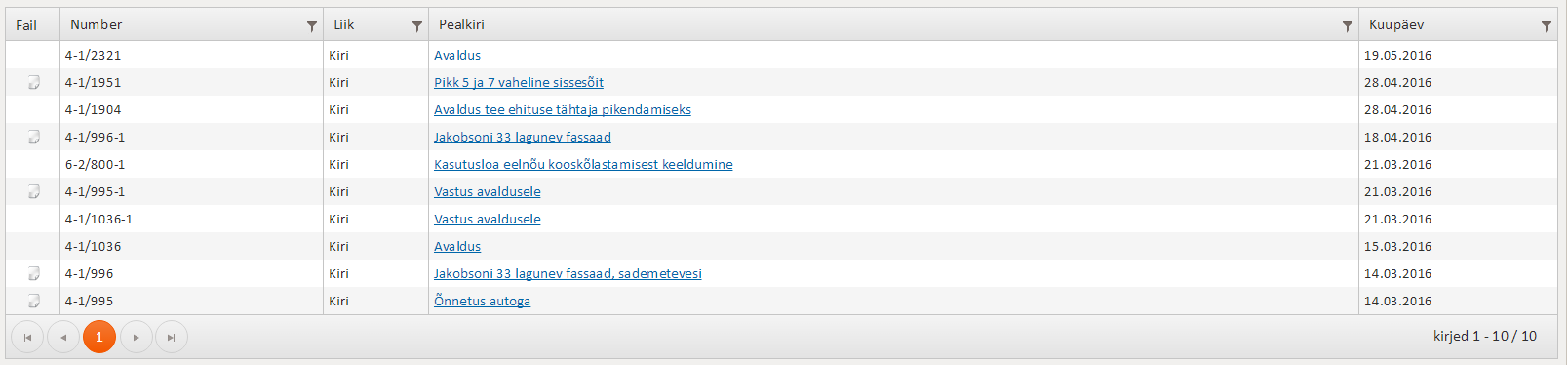Screen dimensions: 1568x365
Task: Sort by the Fail column header
Action: (26, 24)
